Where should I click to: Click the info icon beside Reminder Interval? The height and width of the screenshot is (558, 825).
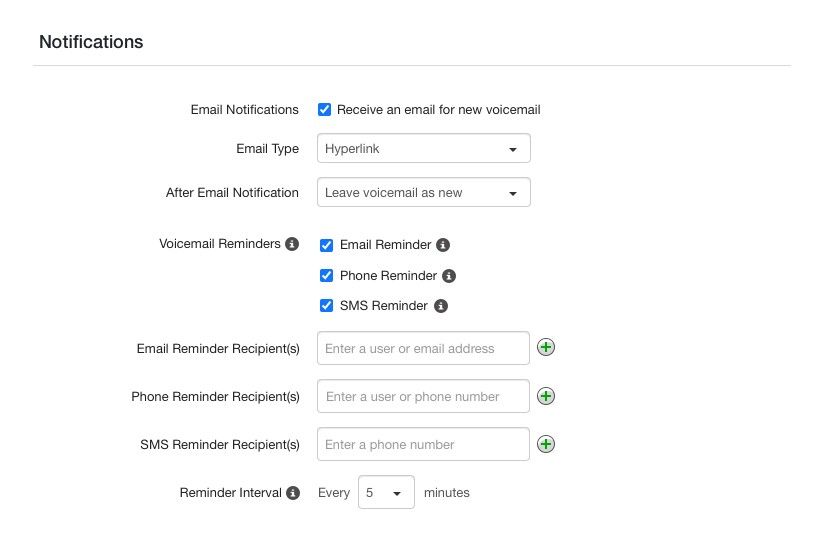click(x=293, y=493)
